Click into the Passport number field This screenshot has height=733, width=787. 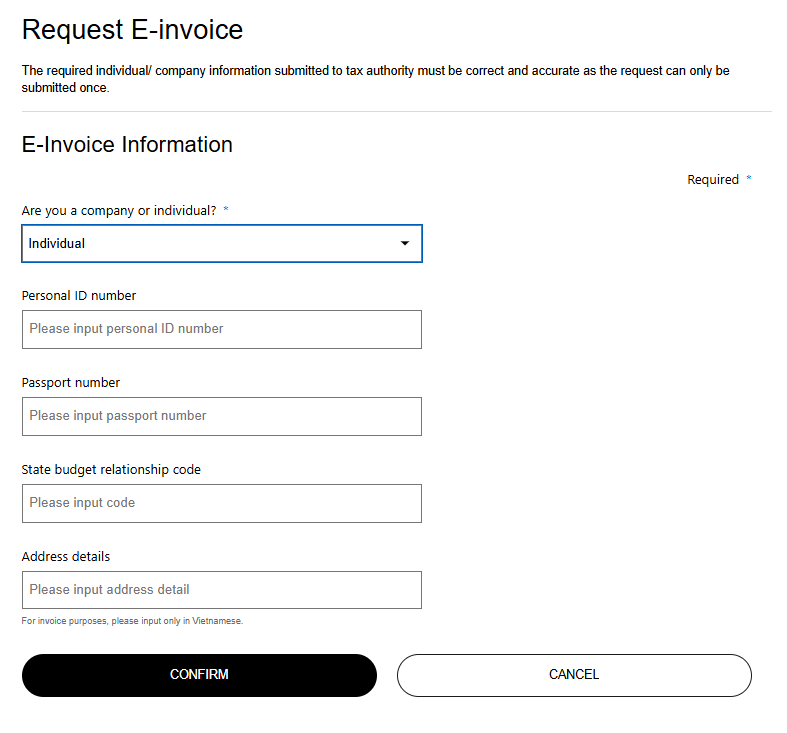(x=221, y=416)
